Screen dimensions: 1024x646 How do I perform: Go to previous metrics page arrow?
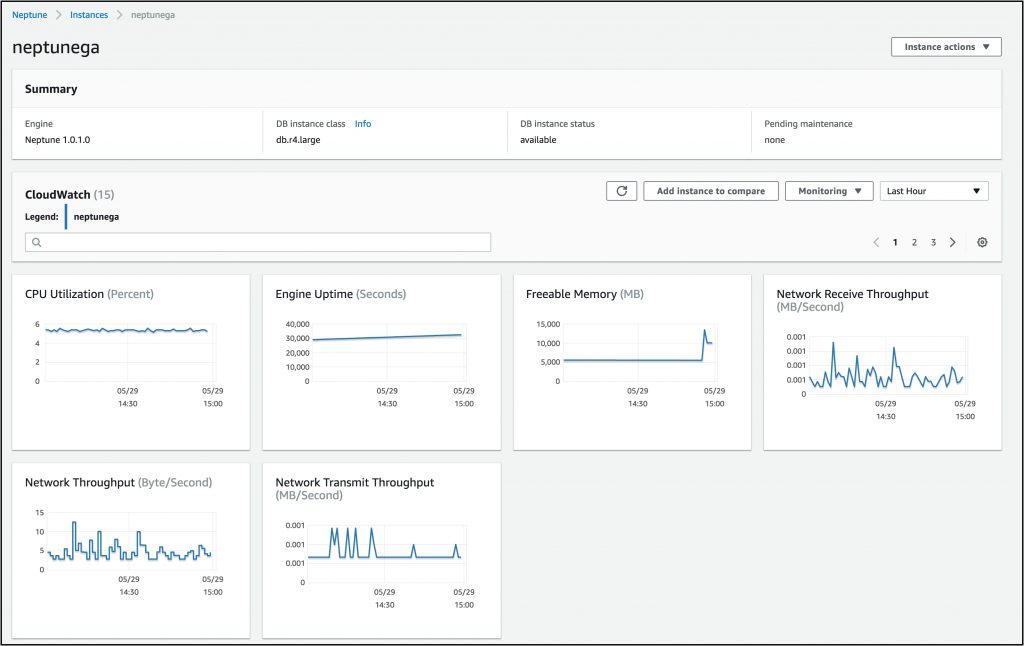pos(876,242)
